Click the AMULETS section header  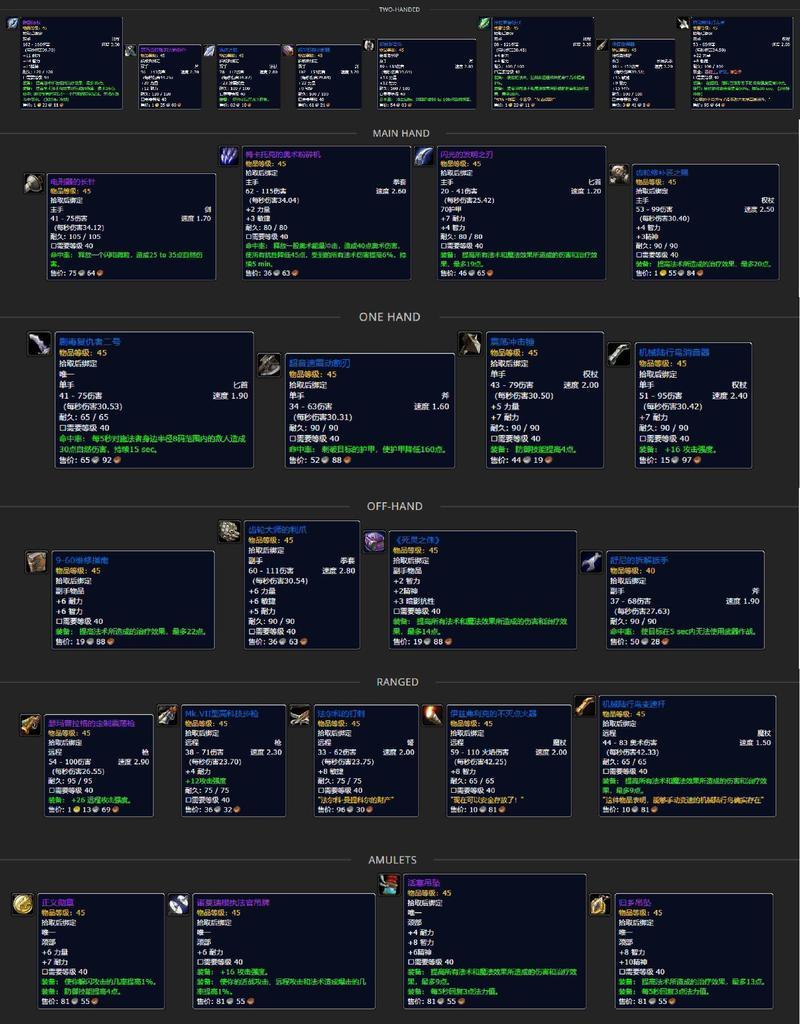392,860
